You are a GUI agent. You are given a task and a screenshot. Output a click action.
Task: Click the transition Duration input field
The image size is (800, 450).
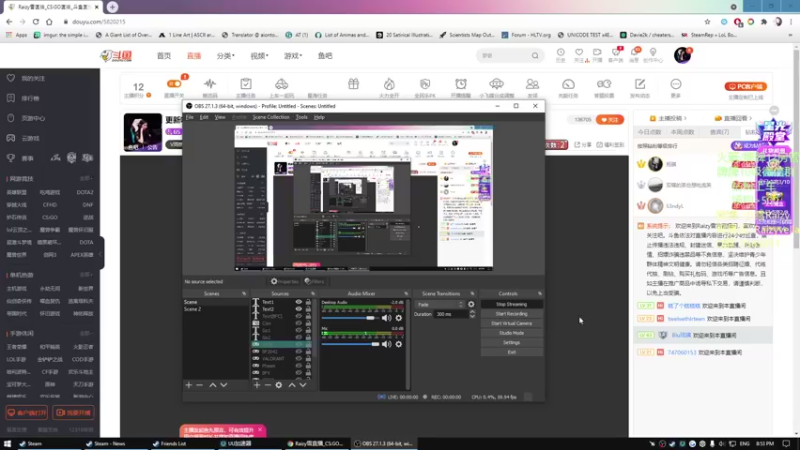click(451, 314)
